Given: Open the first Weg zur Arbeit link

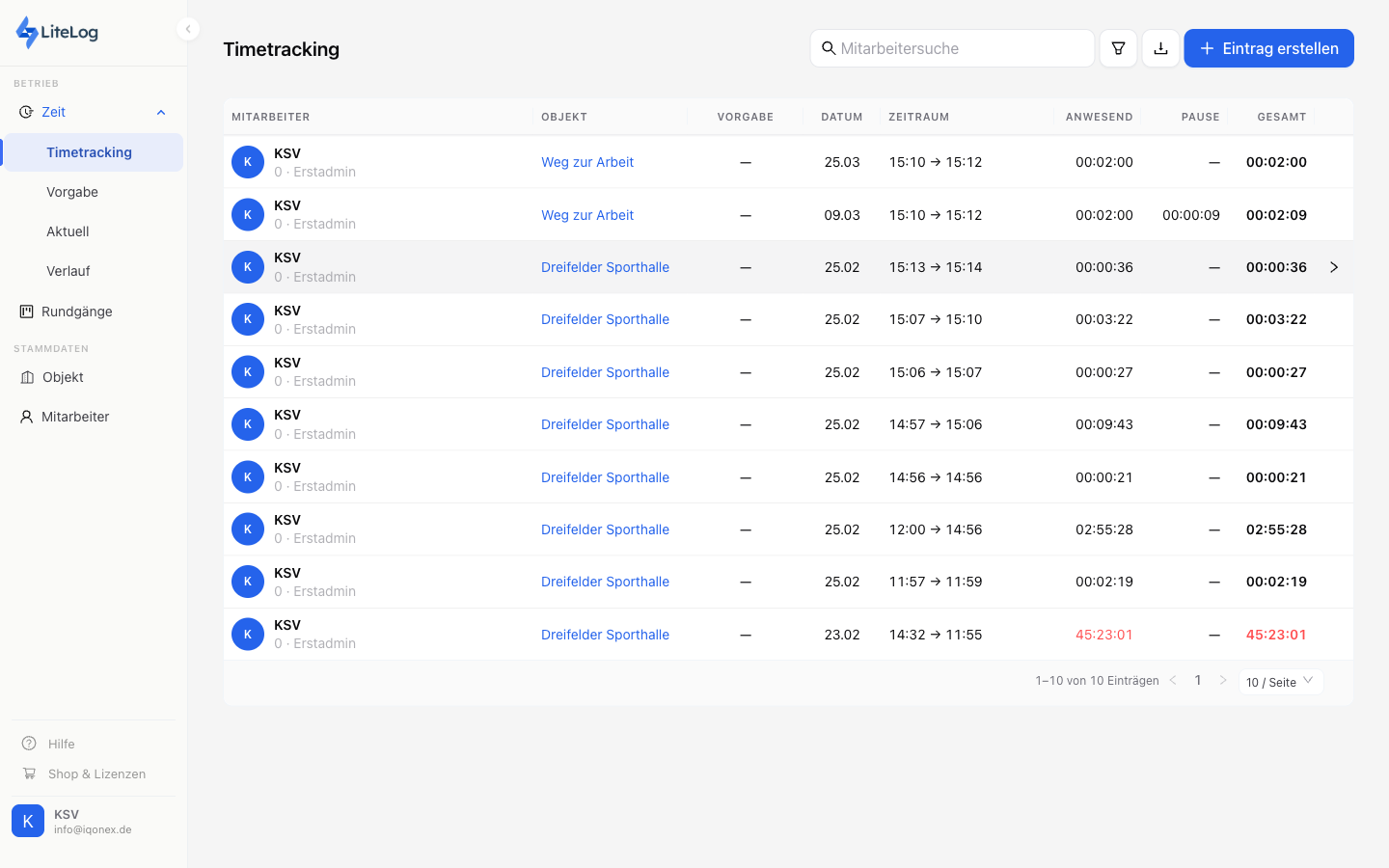Looking at the screenshot, I should point(587,162).
